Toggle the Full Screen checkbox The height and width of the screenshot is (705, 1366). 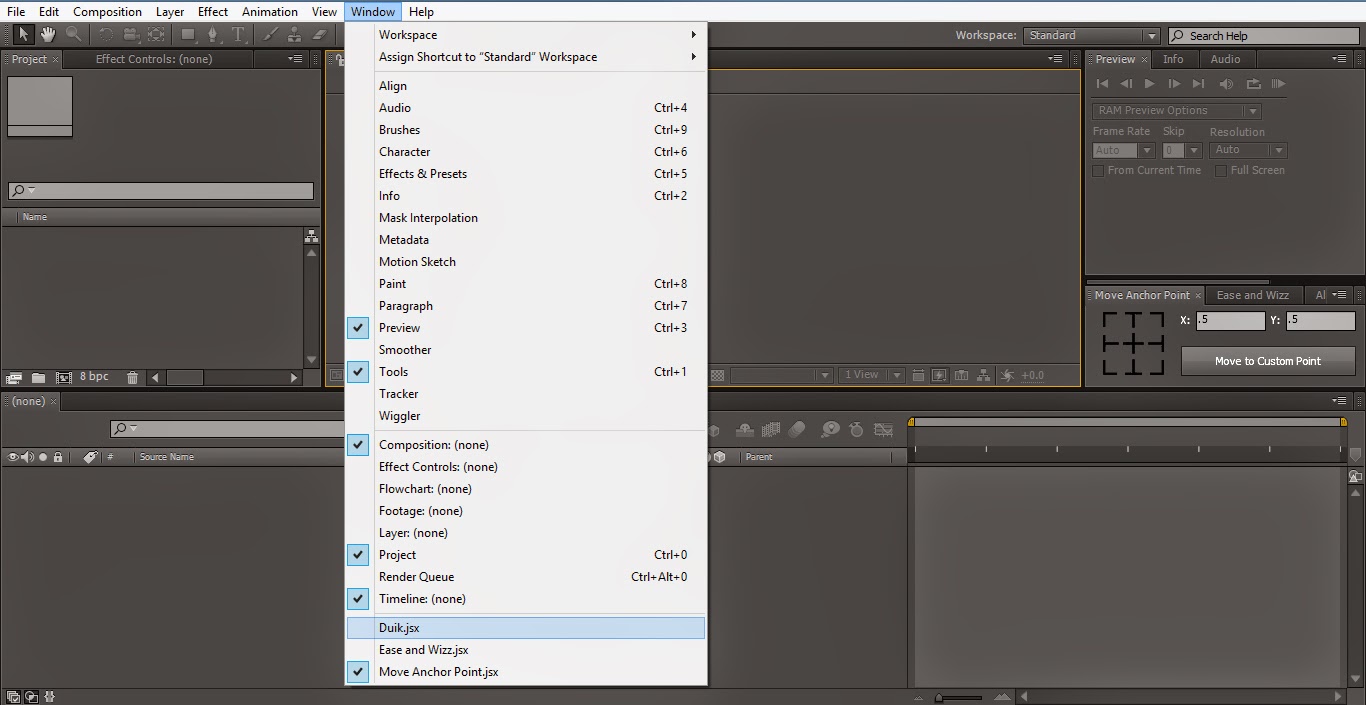(x=1220, y=170)
